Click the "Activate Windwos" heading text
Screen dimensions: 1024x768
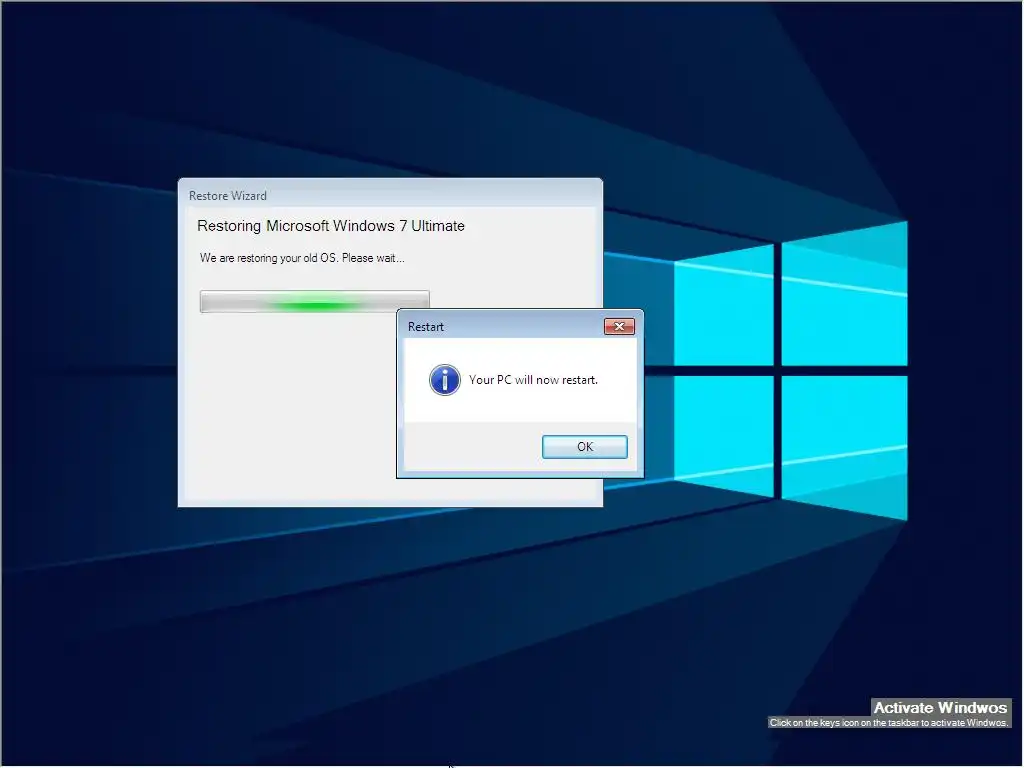pos(940,707)
